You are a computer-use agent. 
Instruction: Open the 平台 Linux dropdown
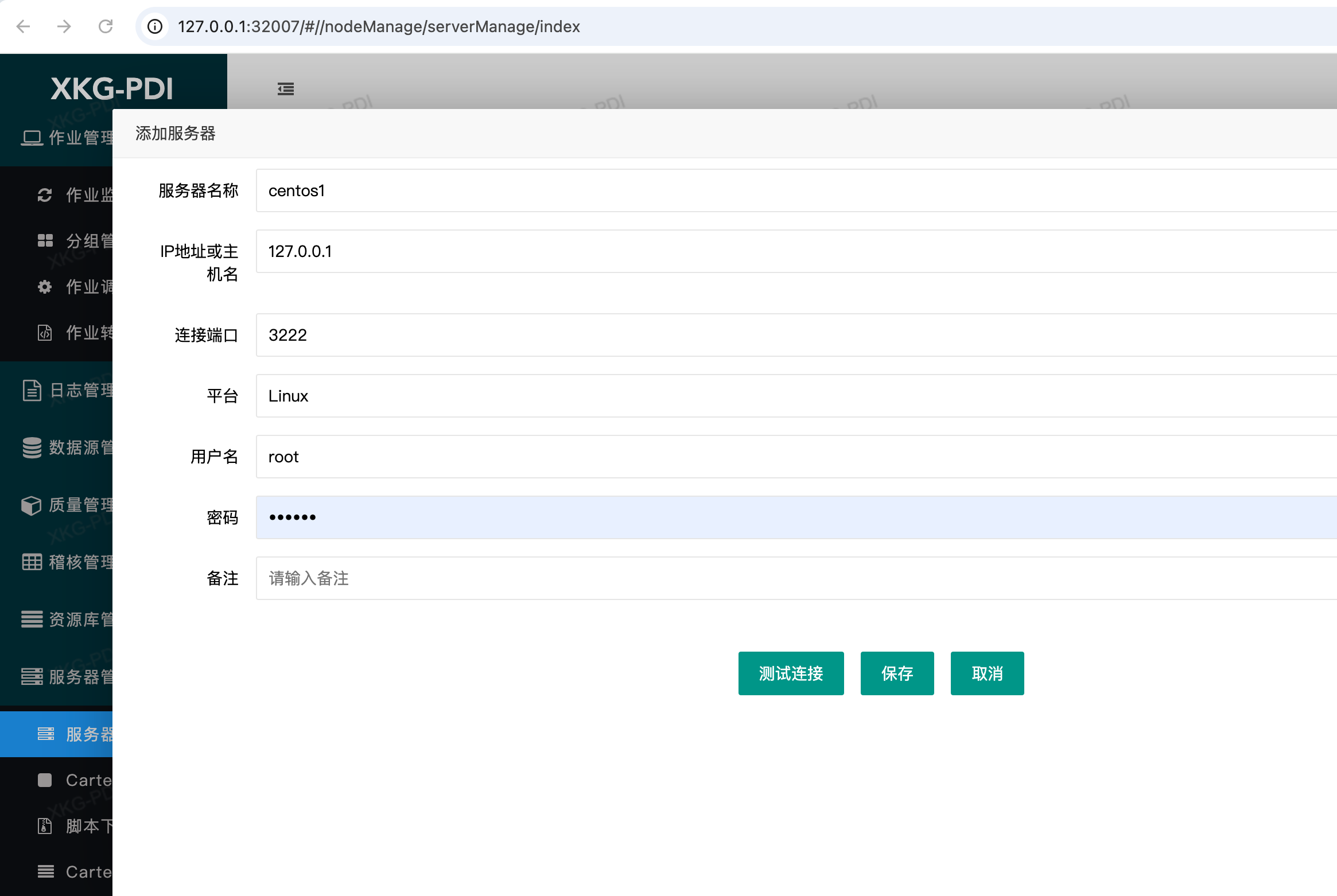pyautogui.click(x=795, y=396)
